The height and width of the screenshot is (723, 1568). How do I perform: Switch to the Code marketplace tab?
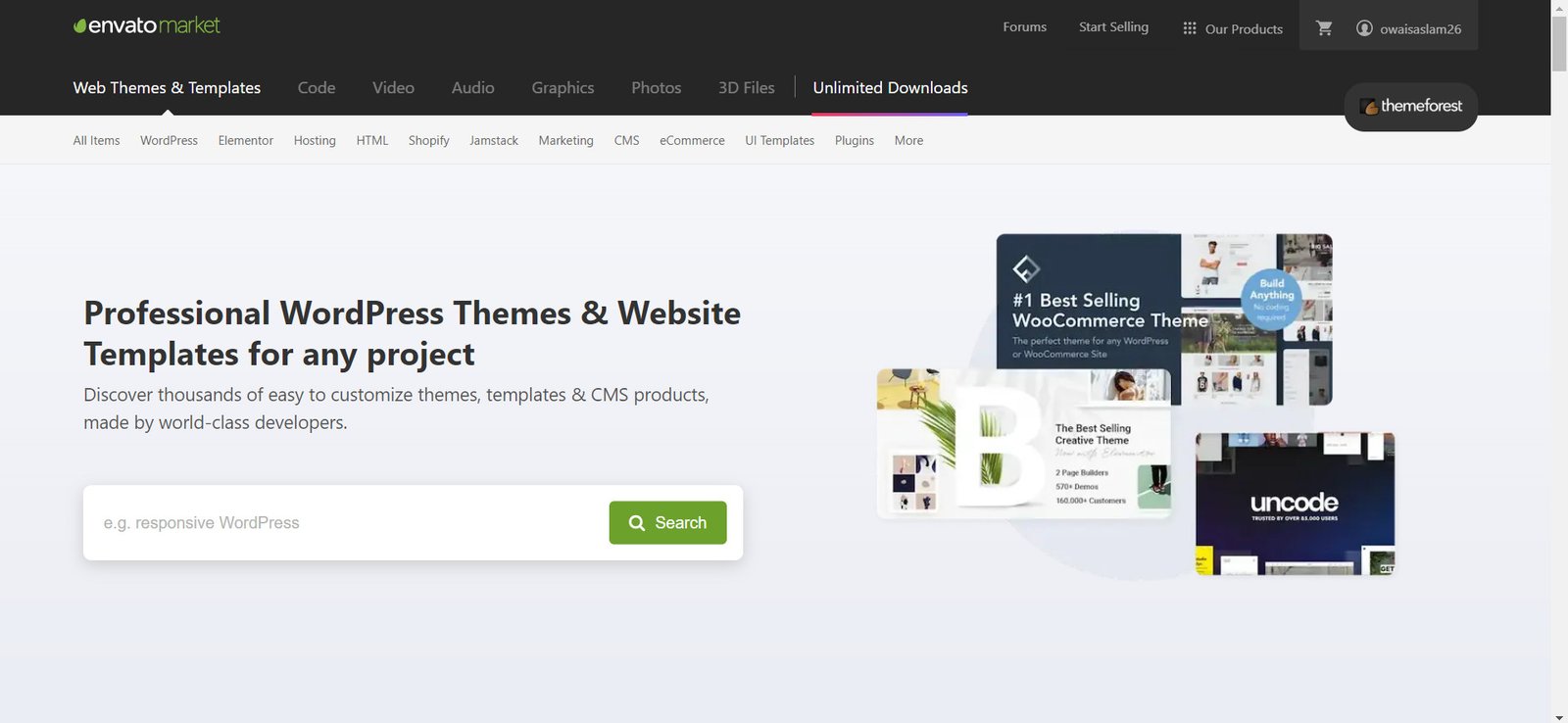[317, 87]
